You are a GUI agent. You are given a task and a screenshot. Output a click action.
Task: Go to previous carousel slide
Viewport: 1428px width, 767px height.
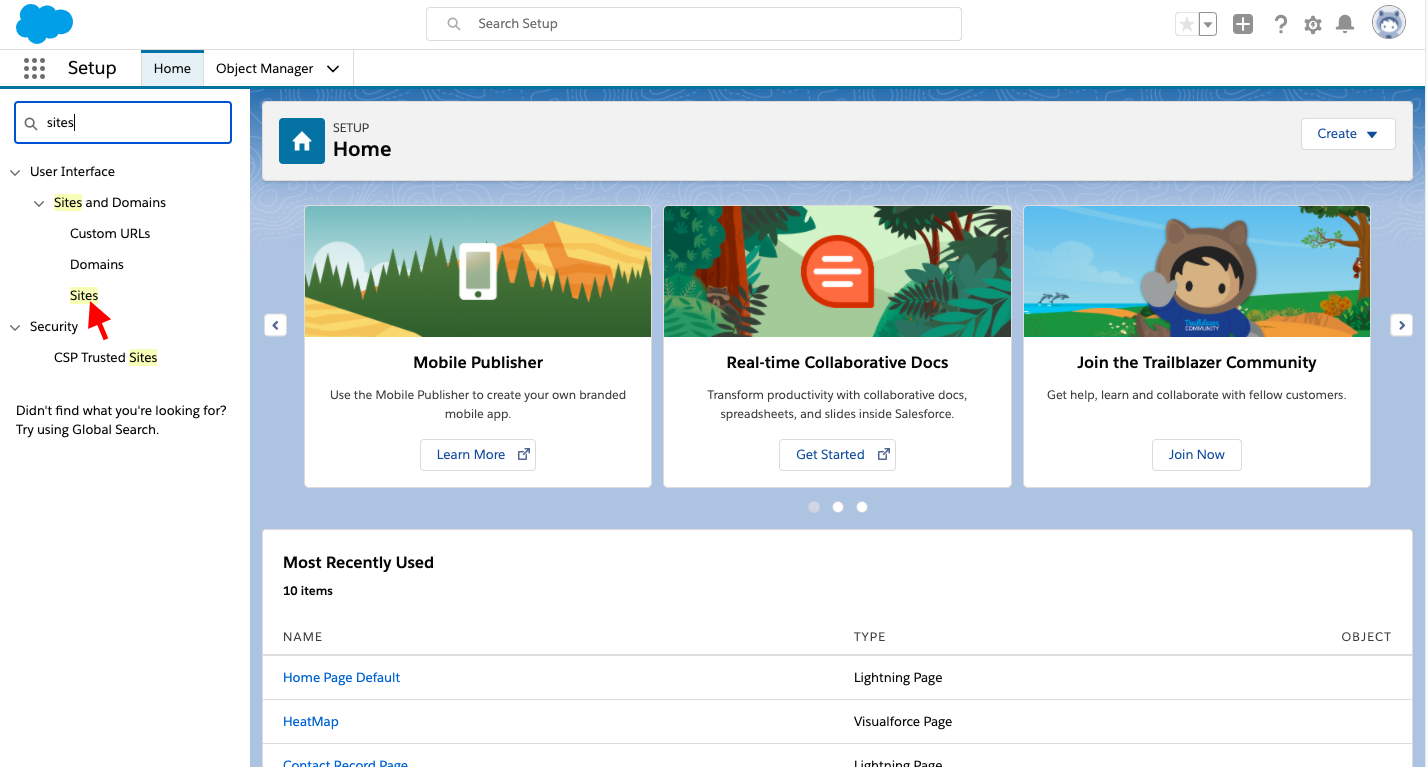276,325
